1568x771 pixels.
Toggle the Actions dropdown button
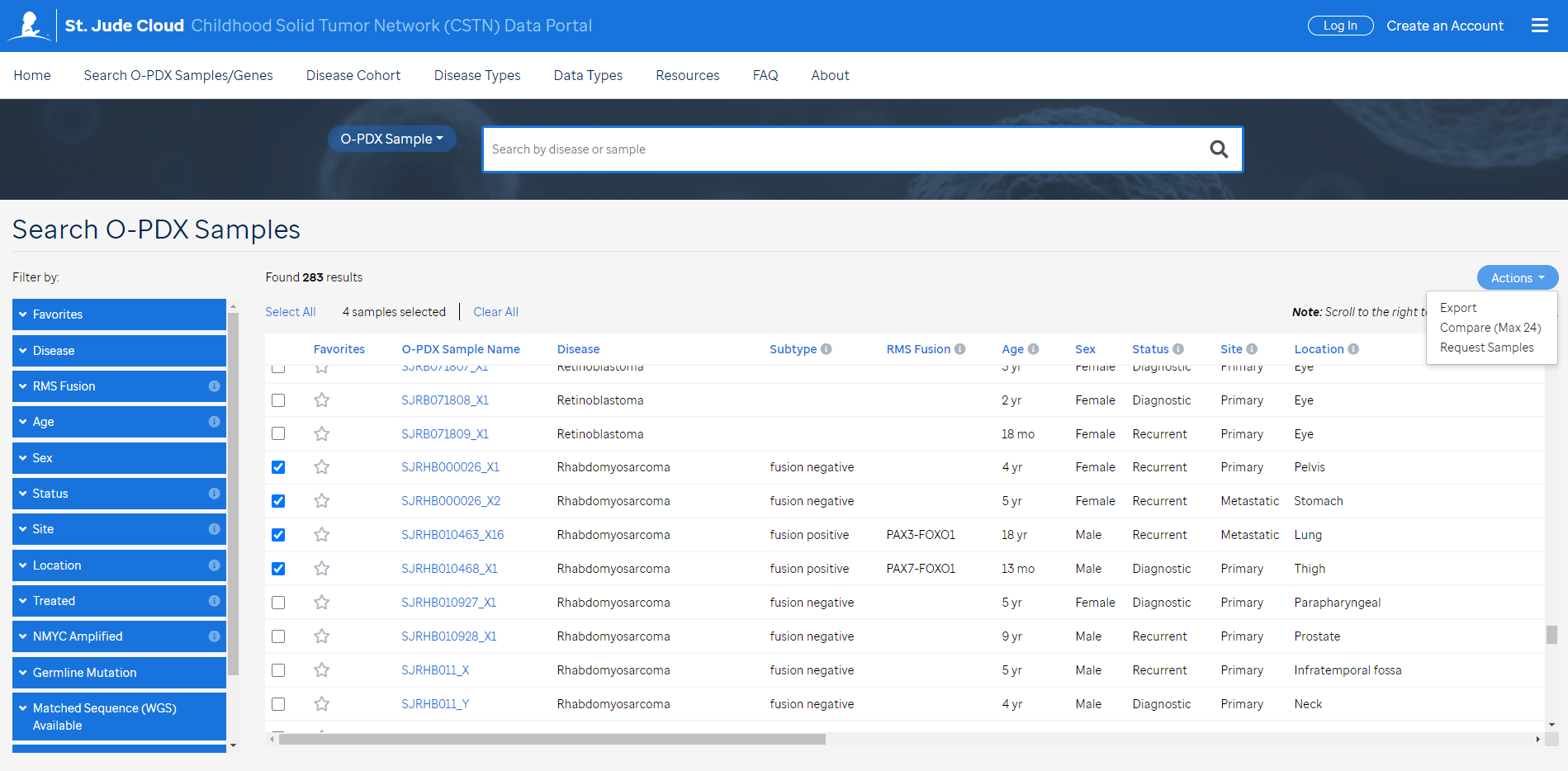pyautogui.click(x=1518, y=278)
